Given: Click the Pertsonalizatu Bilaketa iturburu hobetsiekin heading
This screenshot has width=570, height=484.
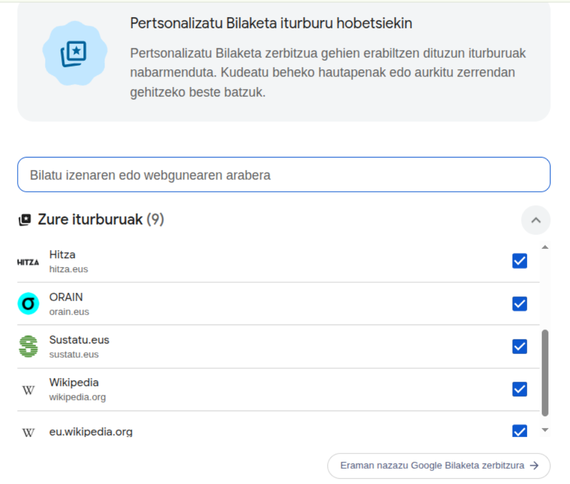Looking at the screenshot, I should click(271, 23).
